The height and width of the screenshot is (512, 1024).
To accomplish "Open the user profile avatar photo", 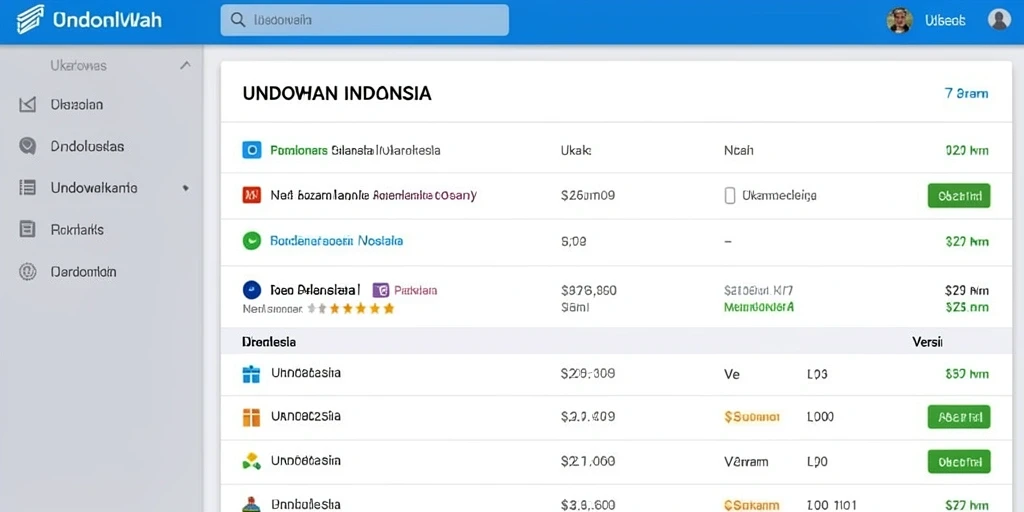I will [899, 20].
